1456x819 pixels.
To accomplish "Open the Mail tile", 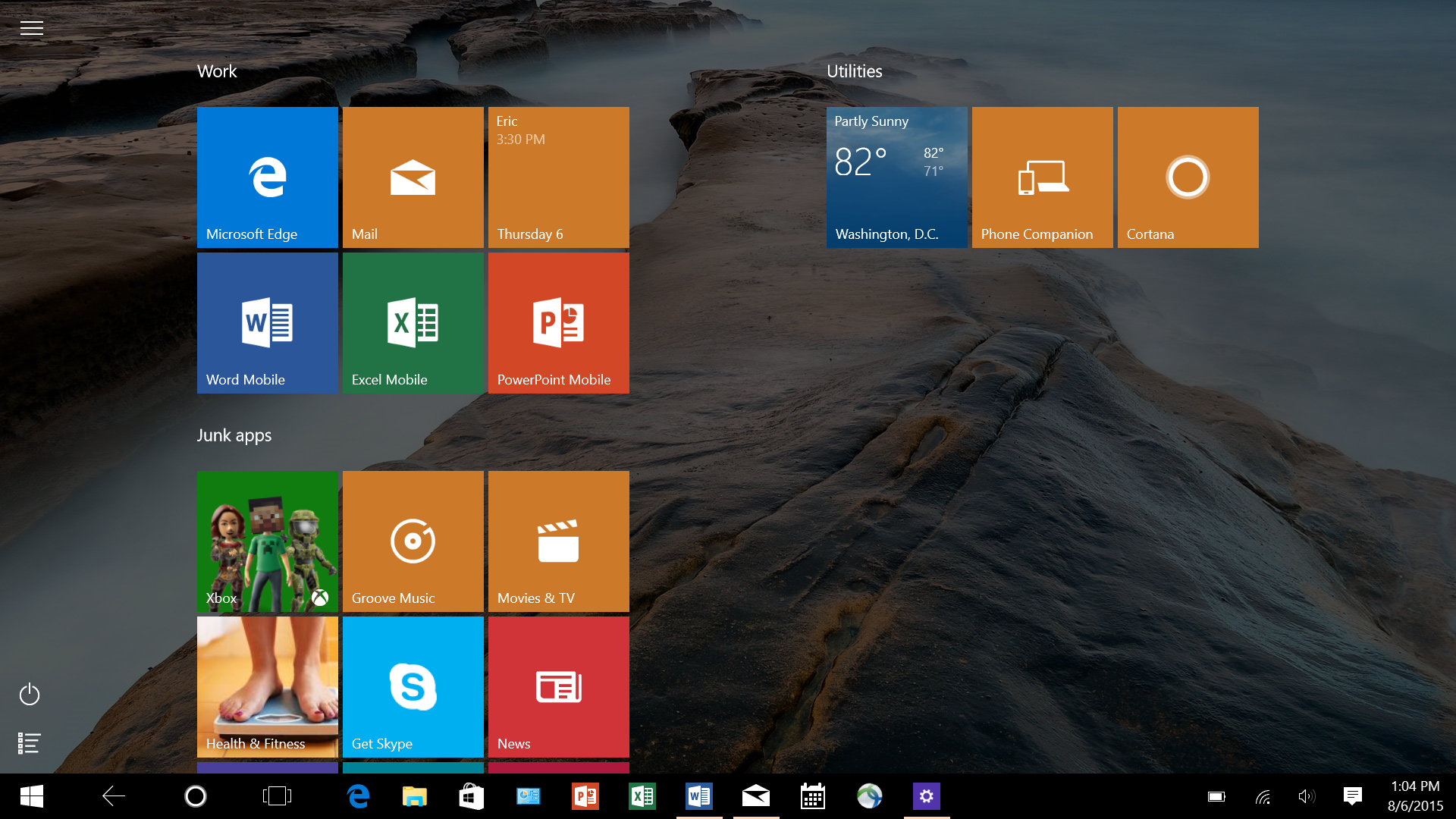I will pos(413,177).
